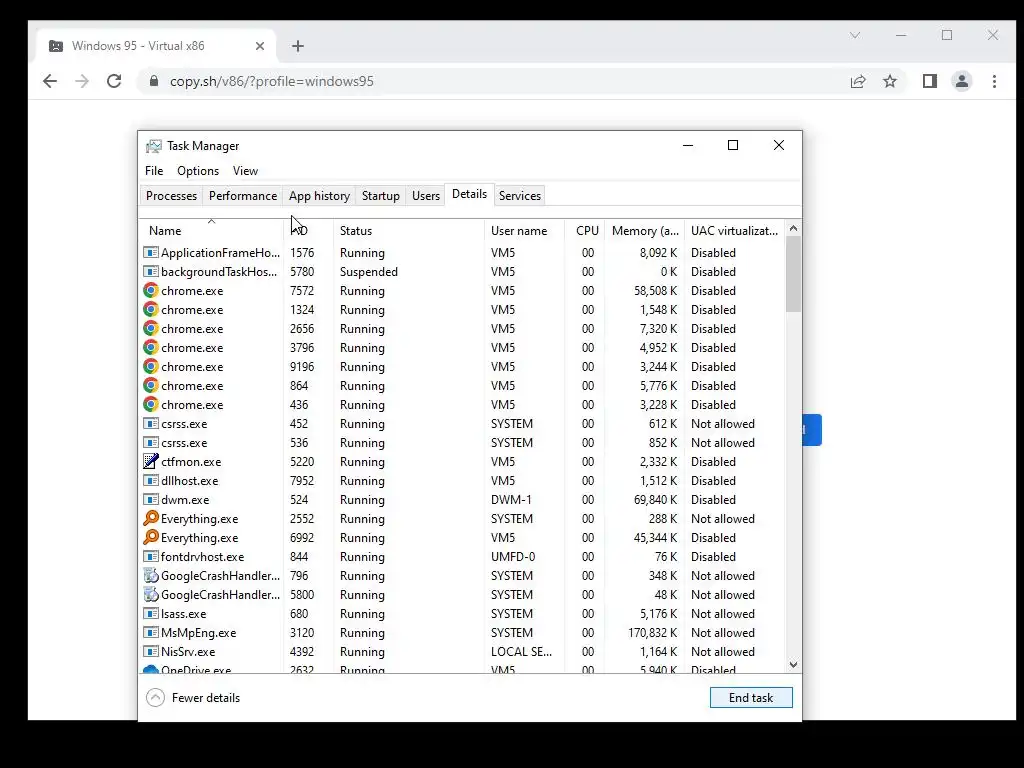Screen dimensions: 1024x768
Task: Click the Task Manager title bar icon
Action: coord(153,146)
